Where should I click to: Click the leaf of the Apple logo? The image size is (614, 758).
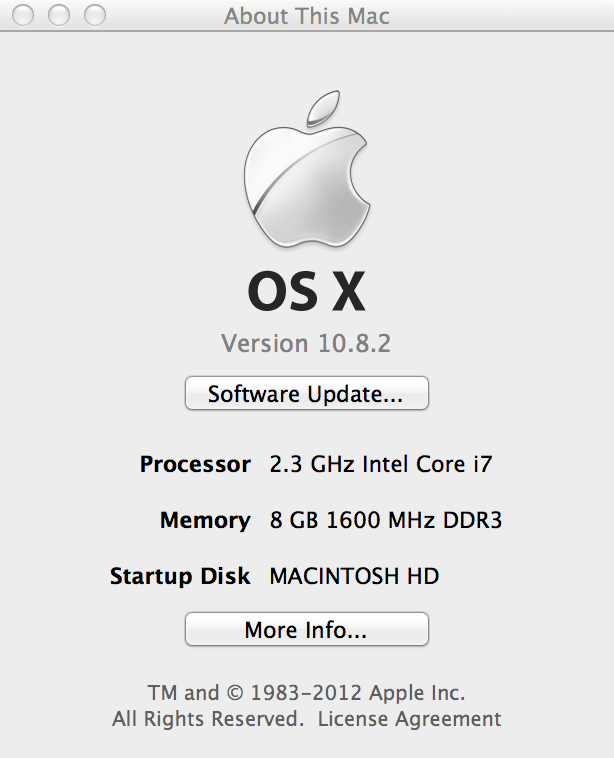pyautogui.click(x=323, y=108)
